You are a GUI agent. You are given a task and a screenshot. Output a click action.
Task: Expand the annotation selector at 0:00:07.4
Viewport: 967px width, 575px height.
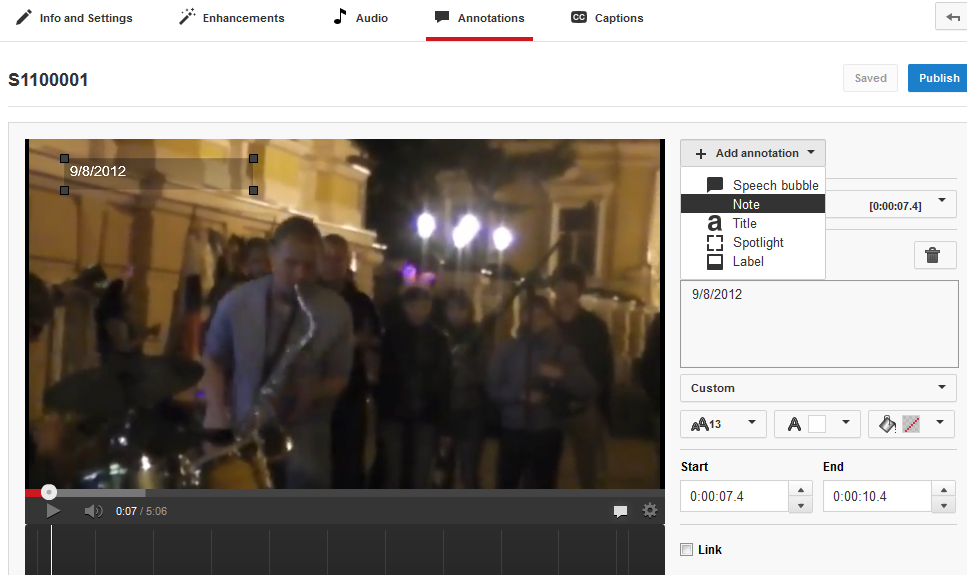[942, 201]
